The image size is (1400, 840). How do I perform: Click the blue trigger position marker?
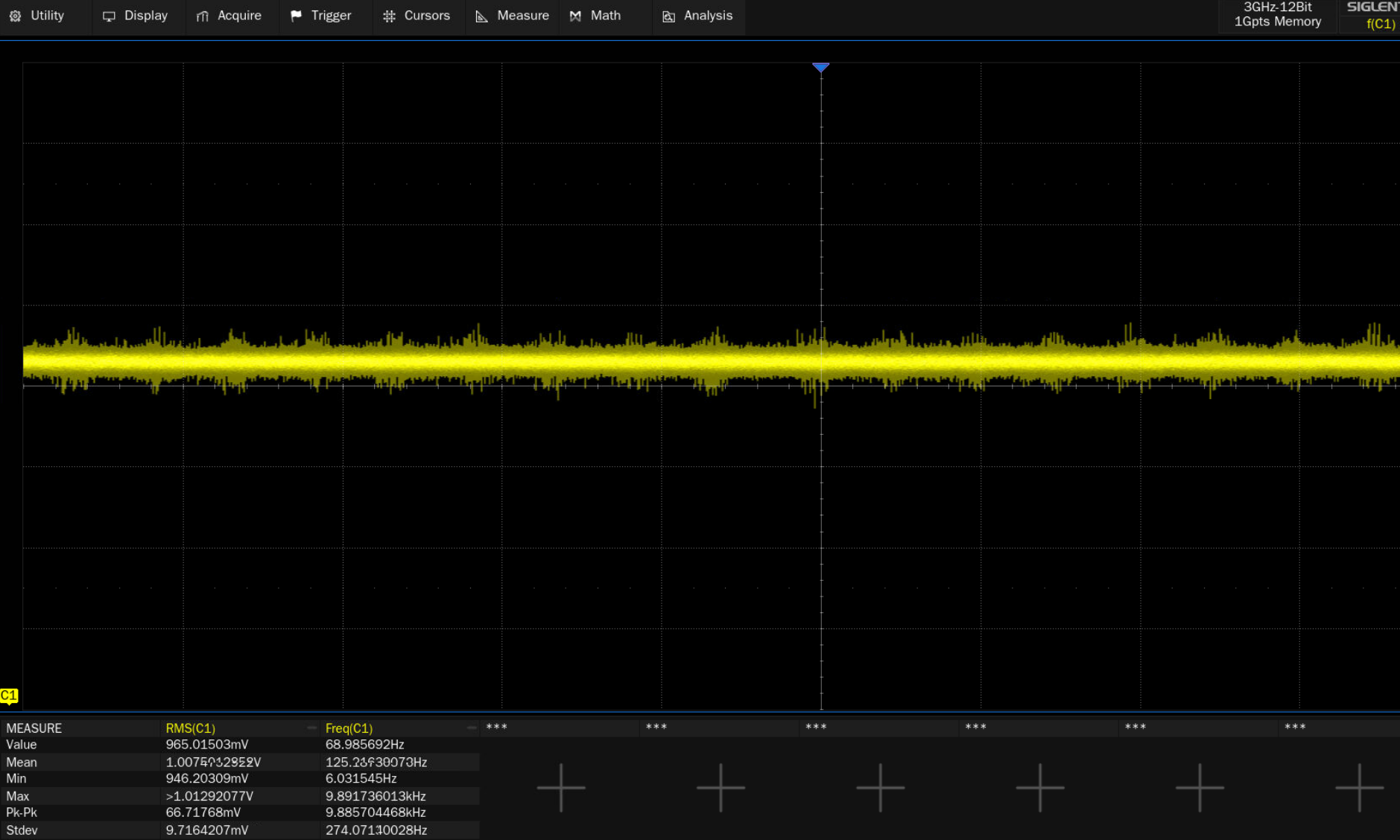(x=821, y=68)
